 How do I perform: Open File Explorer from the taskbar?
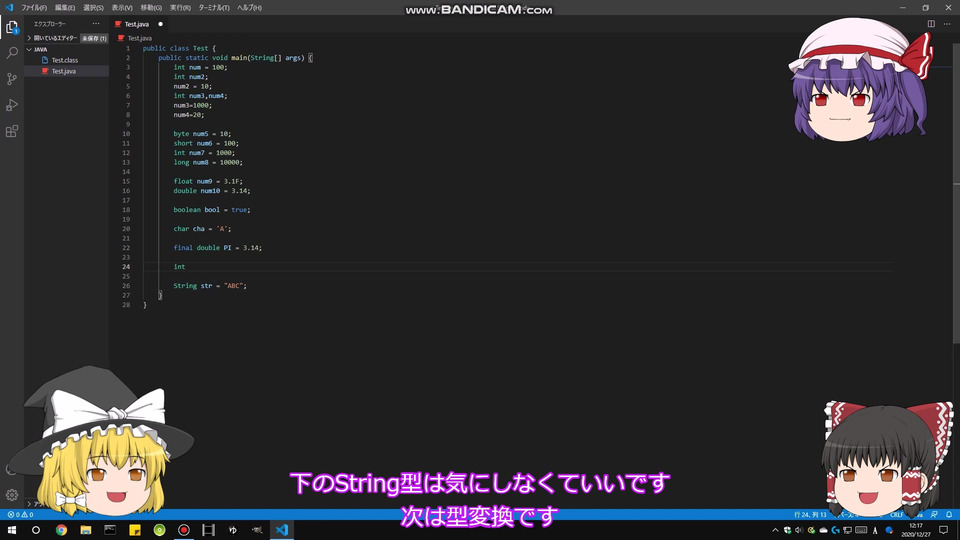[86, 530]
